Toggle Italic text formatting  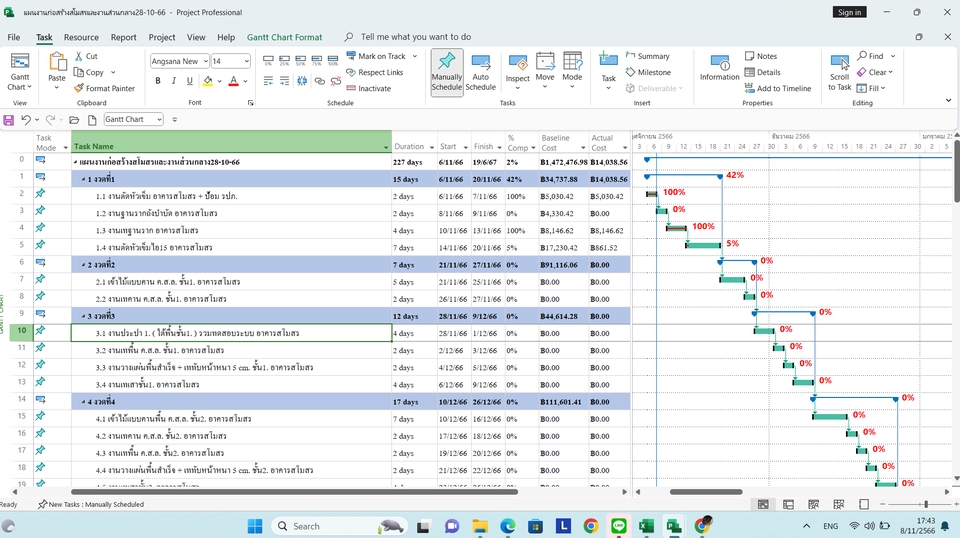(174, 81)
